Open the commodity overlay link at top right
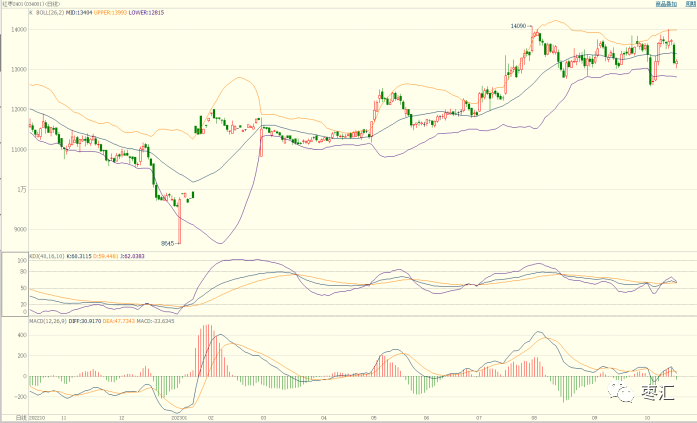Image resolution: width=697 pixels, height=423 pixels. coord(665,4)
